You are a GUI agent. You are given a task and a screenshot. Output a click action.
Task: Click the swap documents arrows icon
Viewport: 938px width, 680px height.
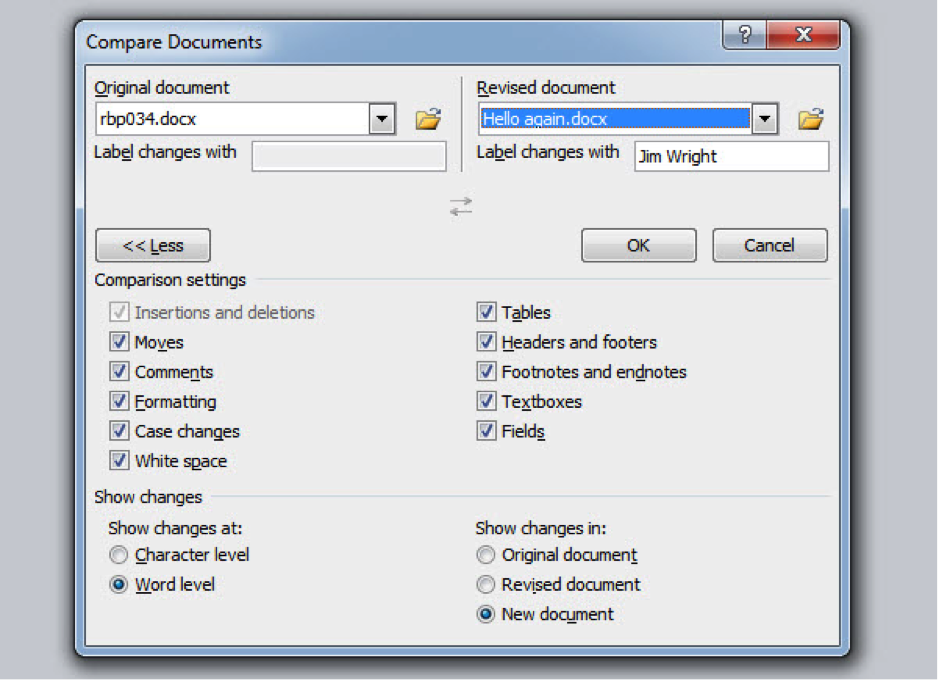460,207
